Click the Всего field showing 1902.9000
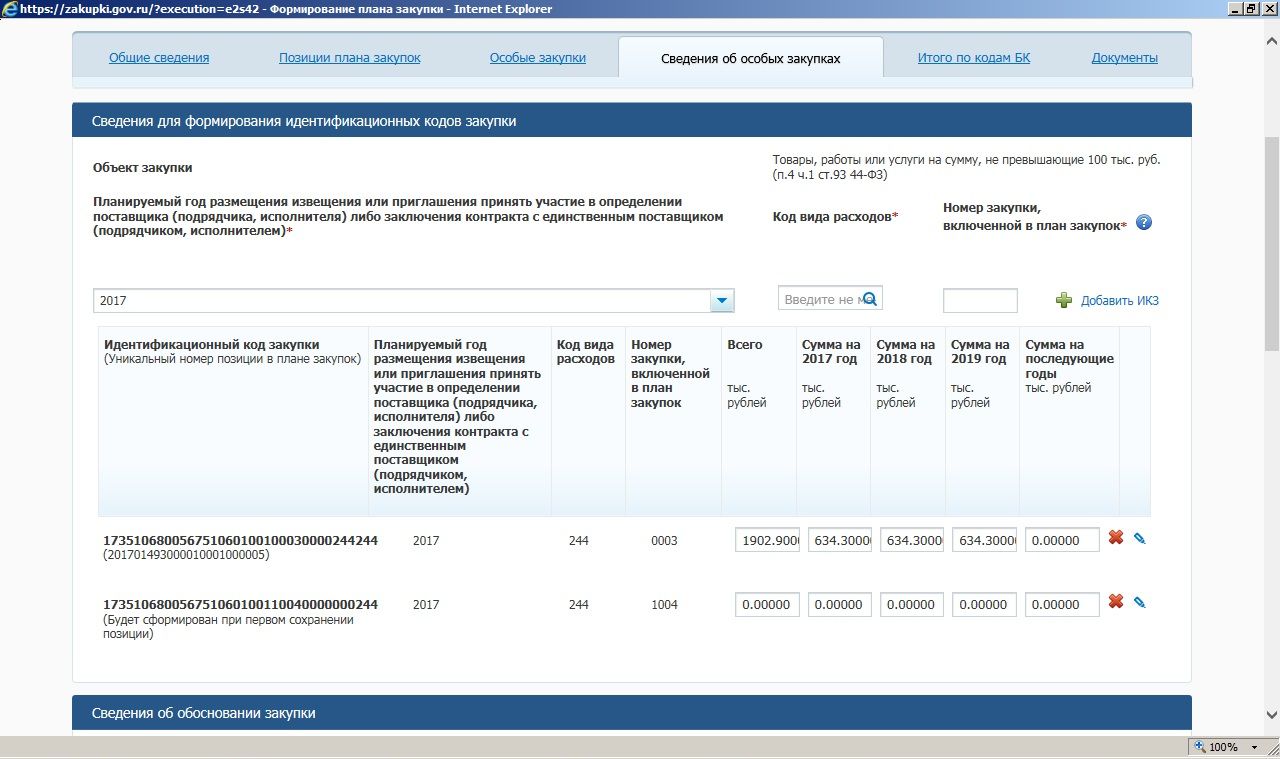The image size is (1280, 759). [x=767, y=540]
